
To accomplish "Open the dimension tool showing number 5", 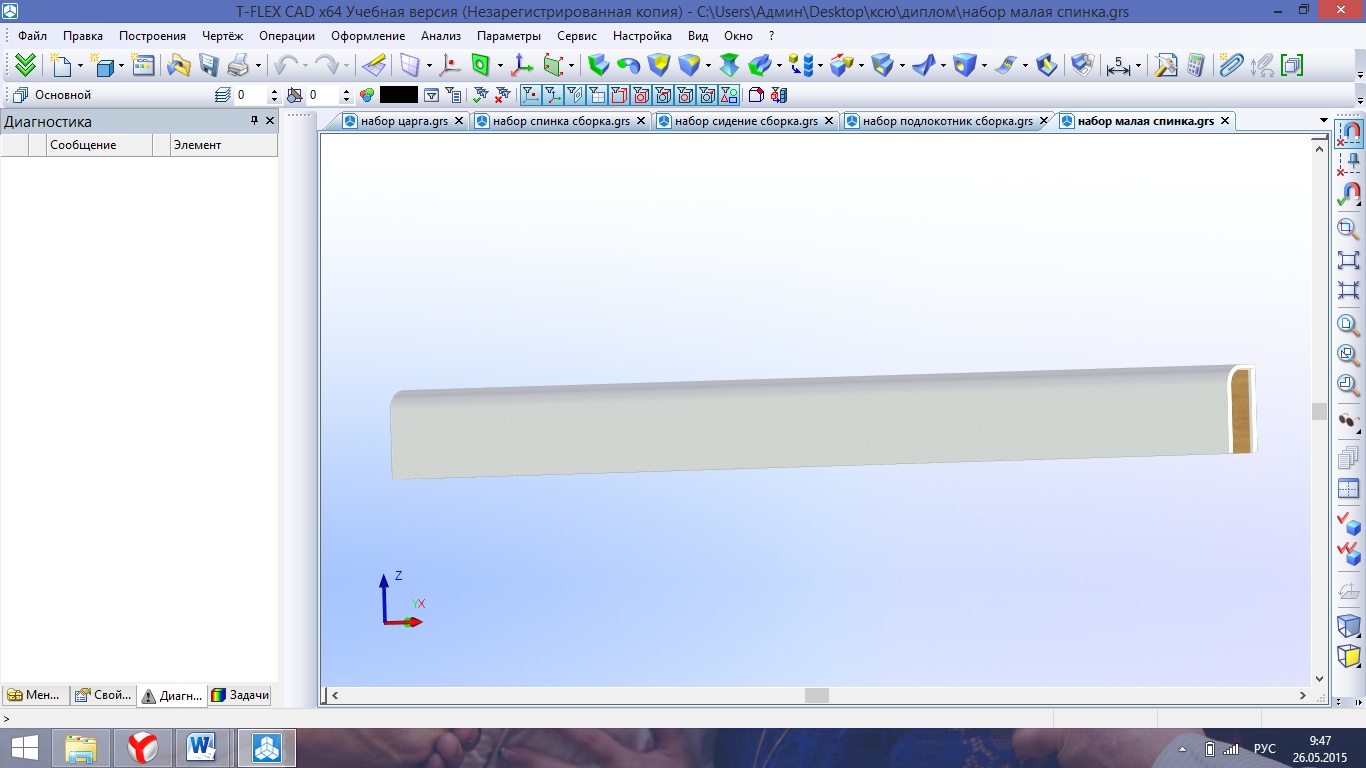I will 1118,65.
